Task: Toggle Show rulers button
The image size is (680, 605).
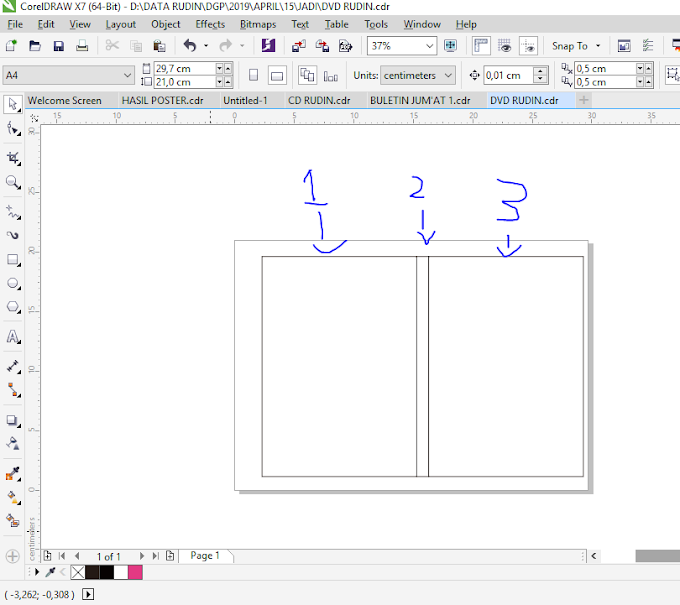Action: [x=481, y=46]
